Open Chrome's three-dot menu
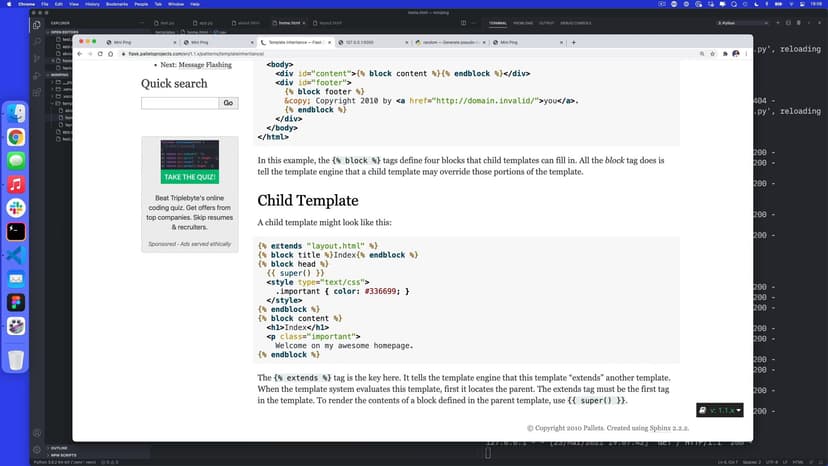The height and width of the screenshot is (466, 828). (x=748, y=54)
